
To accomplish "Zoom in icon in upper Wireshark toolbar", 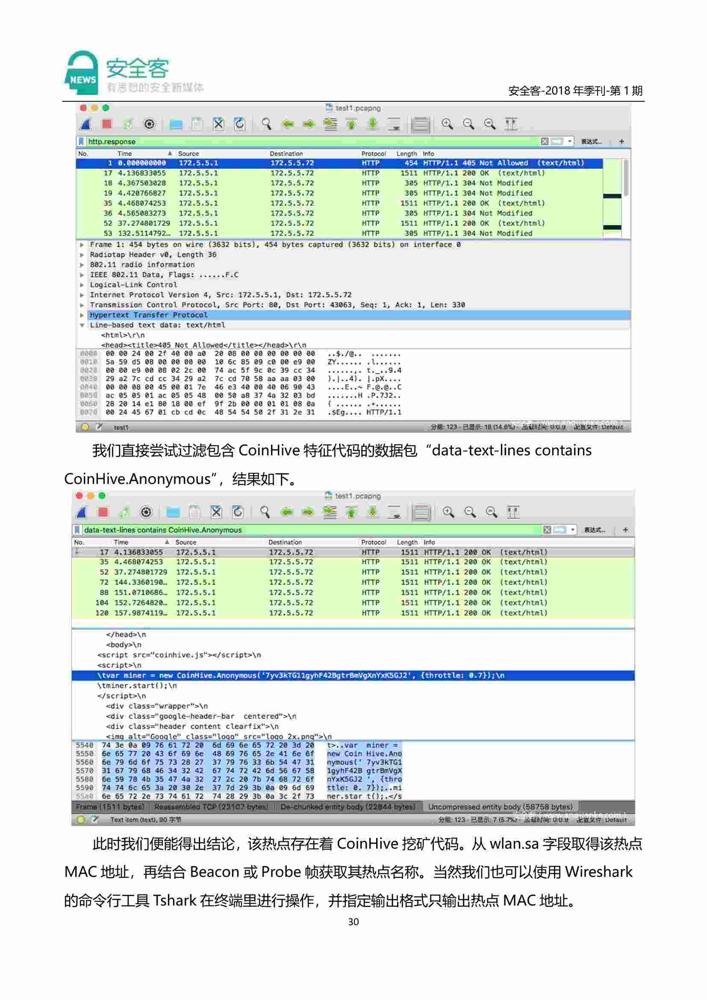I will coord(448,124).
